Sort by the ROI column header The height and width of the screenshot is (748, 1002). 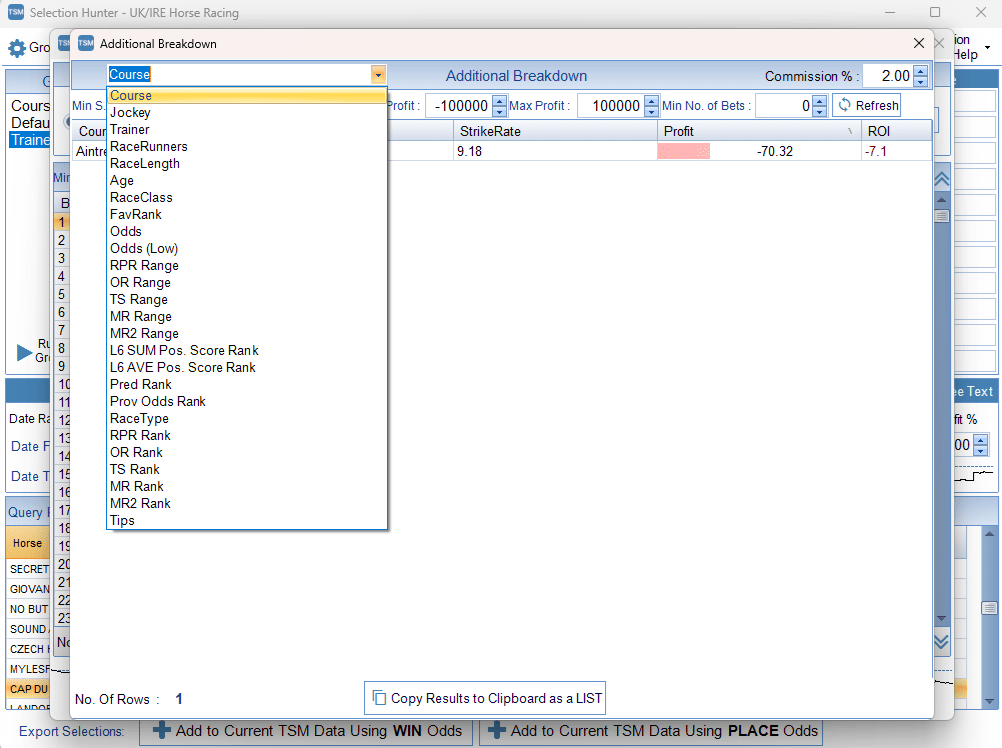tap(878, 131)
